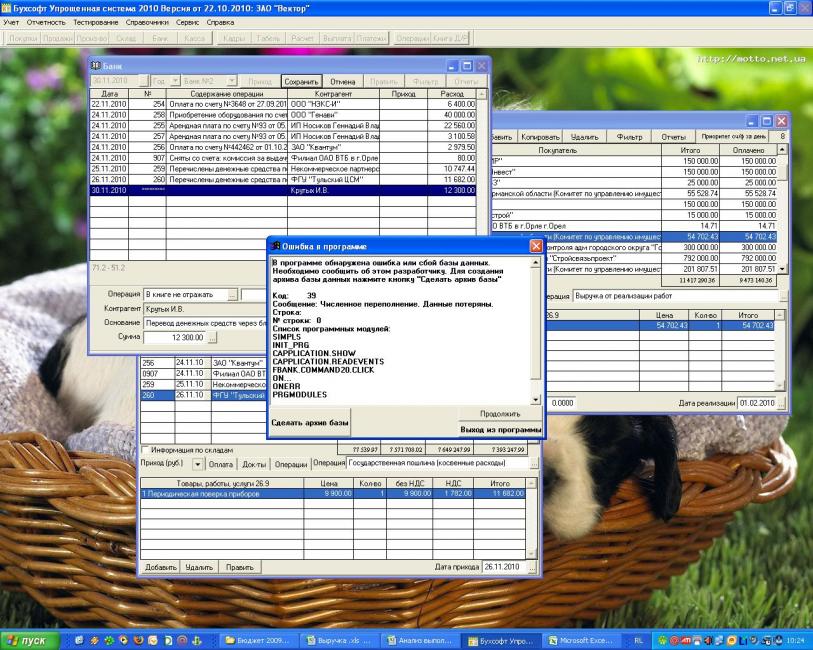
Task: Click the 'Сделать архив базы' button
Action: (310, 423)
